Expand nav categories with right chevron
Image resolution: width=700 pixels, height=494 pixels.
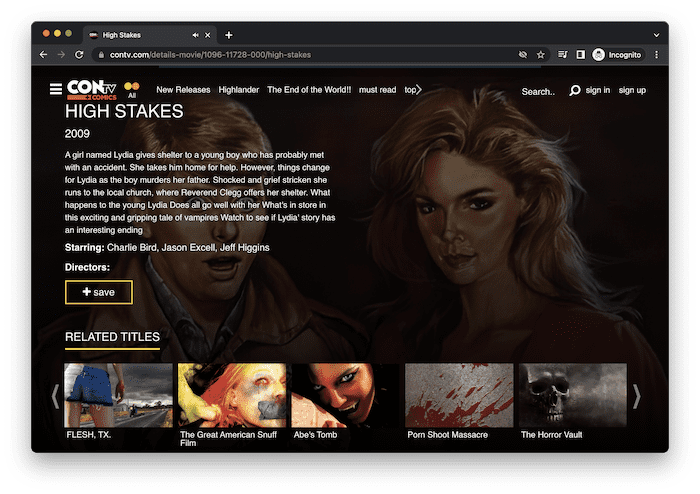(x=419, y=90)
